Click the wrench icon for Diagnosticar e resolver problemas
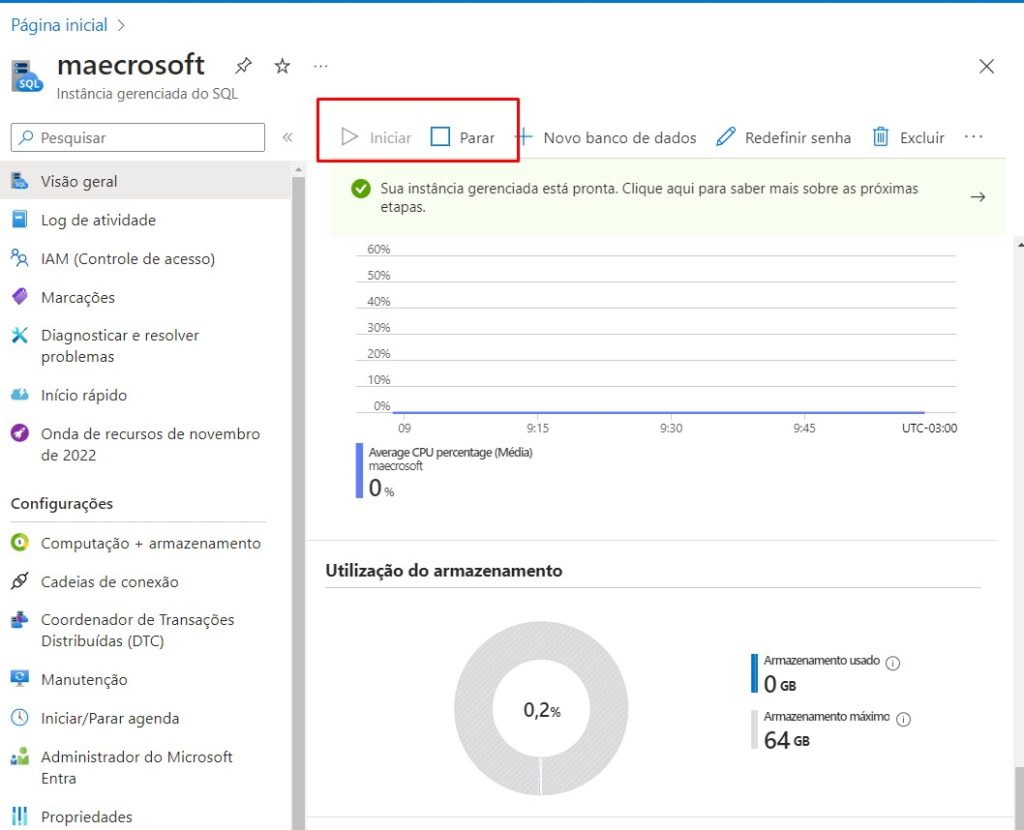Viewport: 1024px width, 830px height. point(19,335)
